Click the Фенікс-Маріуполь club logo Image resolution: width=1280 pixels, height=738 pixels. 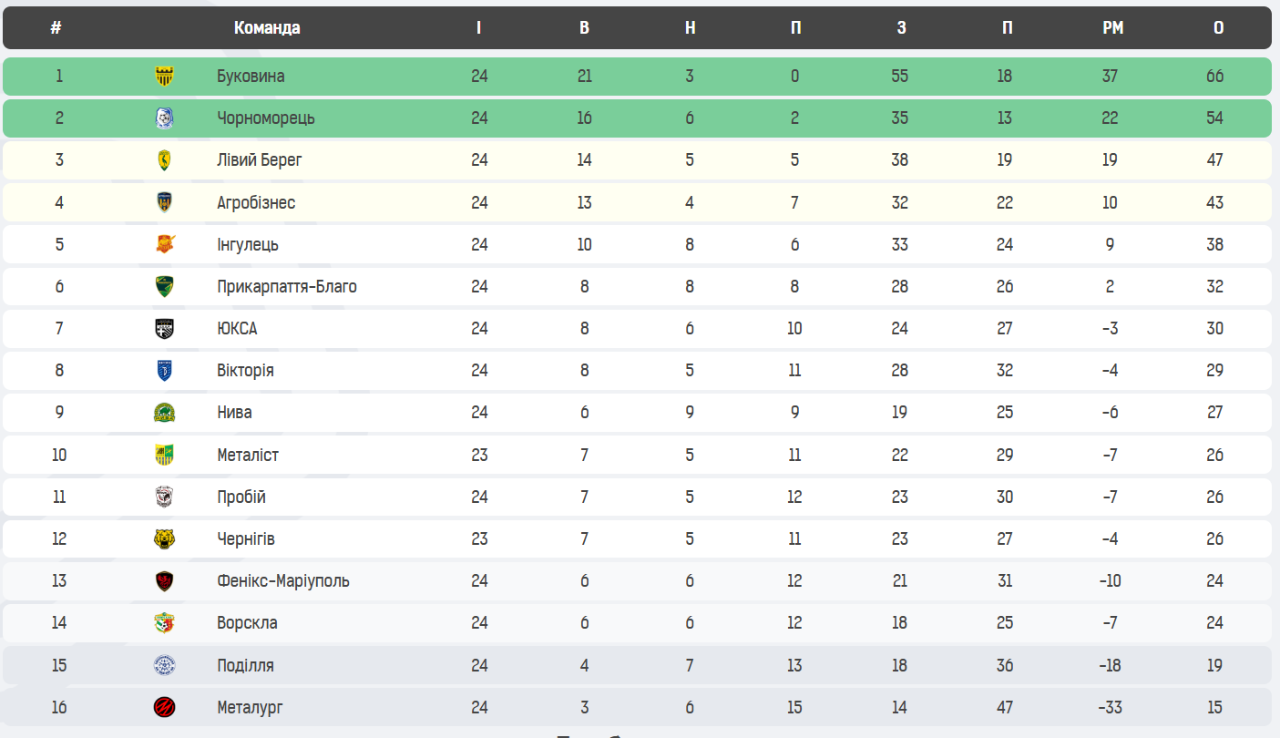coord(164,581)
